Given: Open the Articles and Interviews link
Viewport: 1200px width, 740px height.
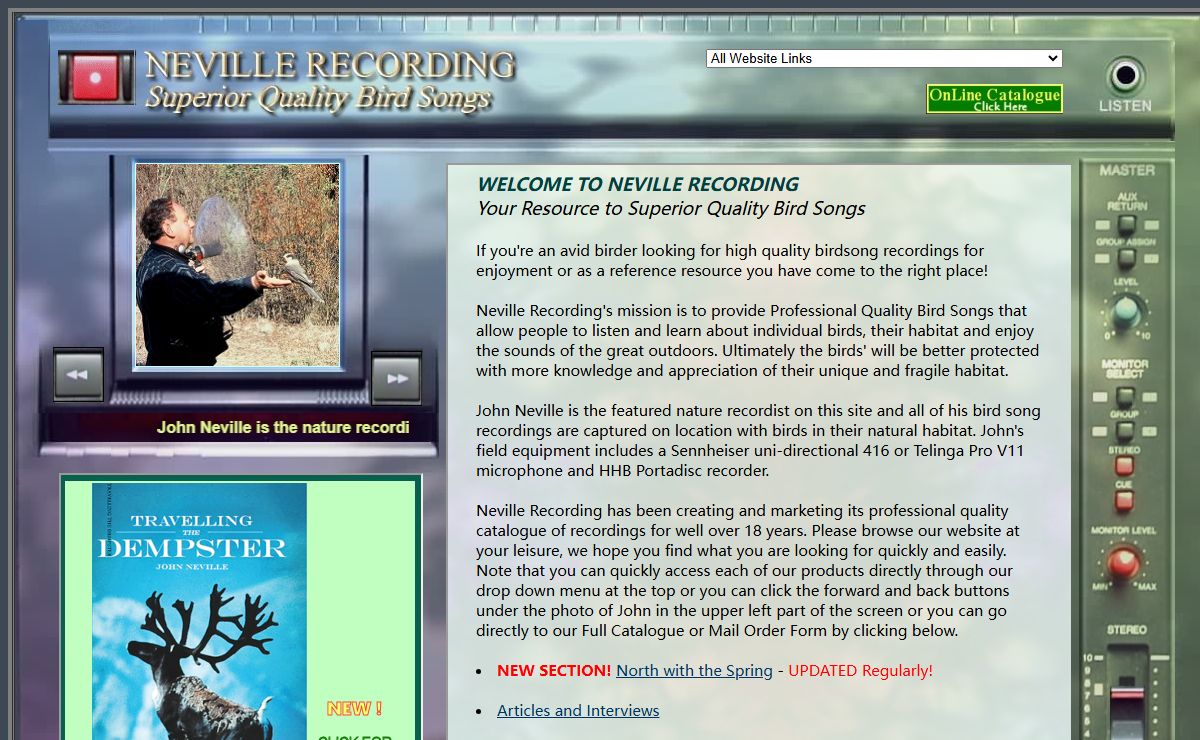Looking at the screenshot, I should (x=578, y=710).
